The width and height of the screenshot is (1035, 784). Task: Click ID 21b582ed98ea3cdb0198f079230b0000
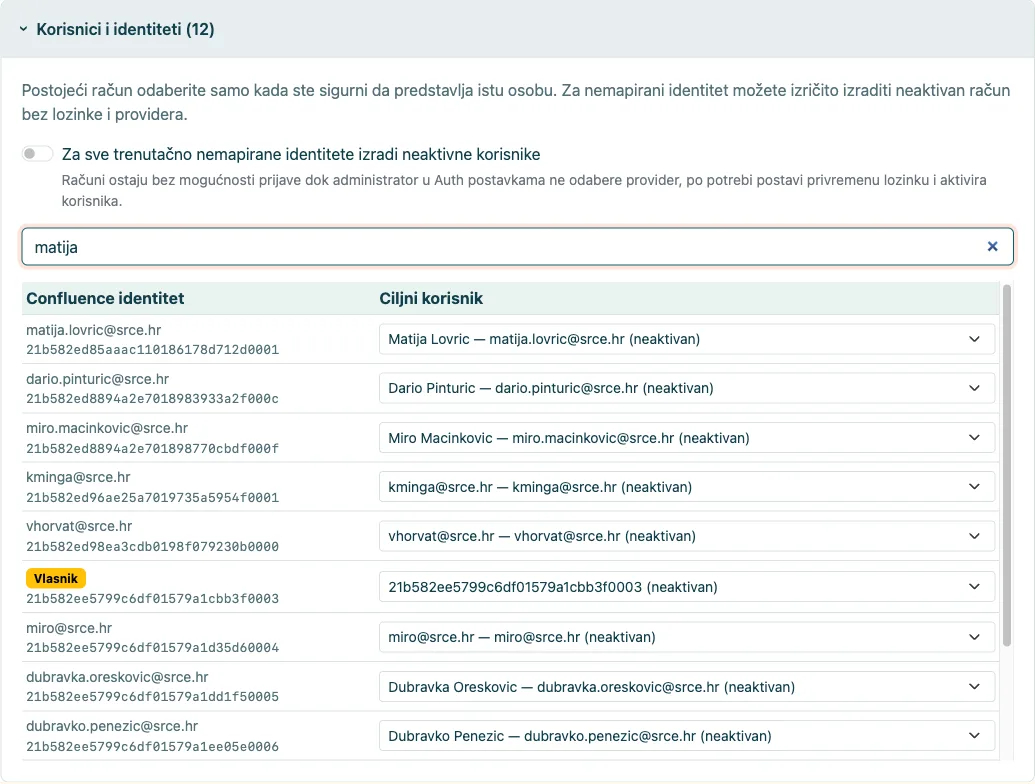pyautogui.click(x=152, y=546)
